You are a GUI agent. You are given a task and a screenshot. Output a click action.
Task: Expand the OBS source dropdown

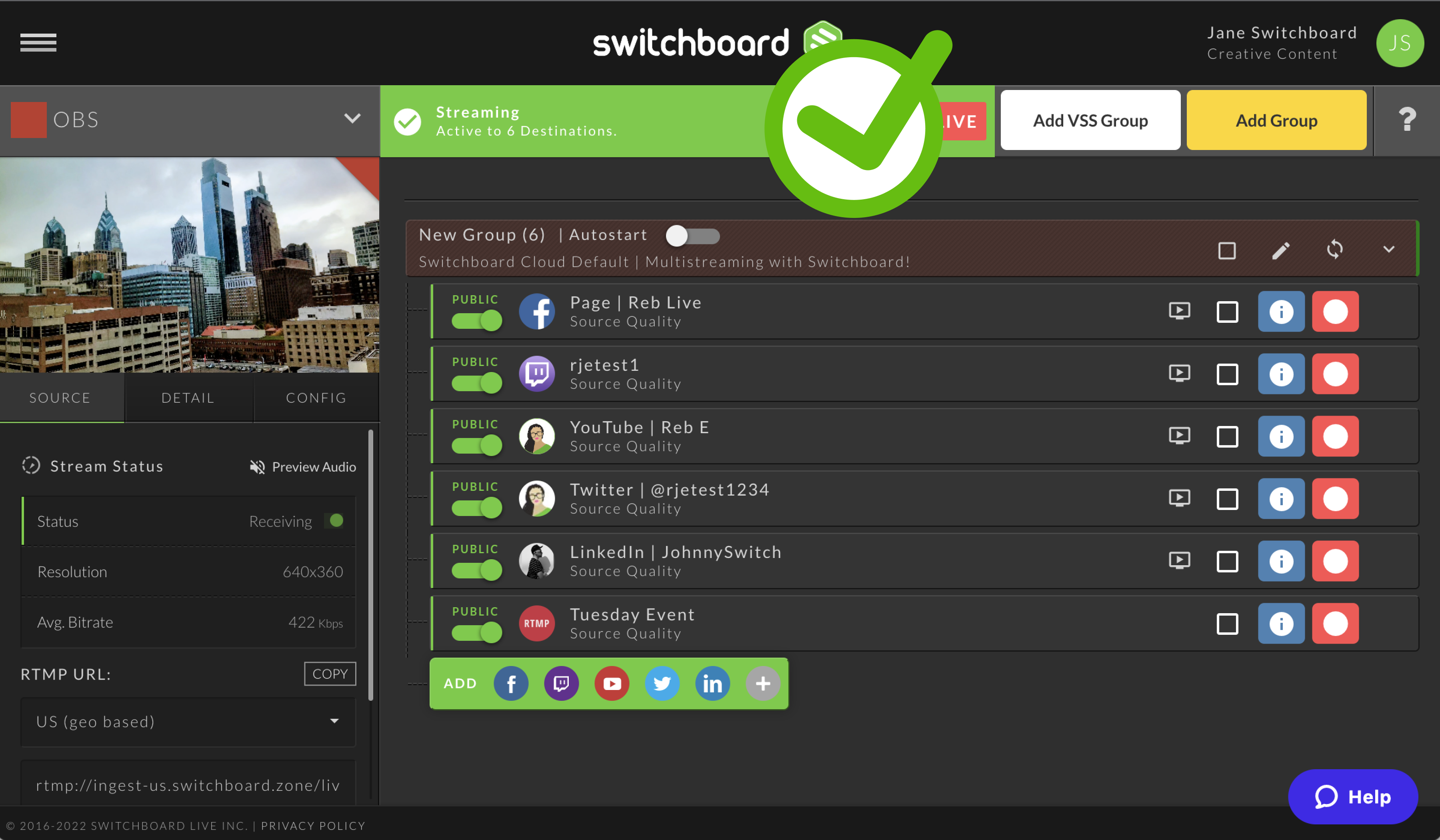[352, 119]
